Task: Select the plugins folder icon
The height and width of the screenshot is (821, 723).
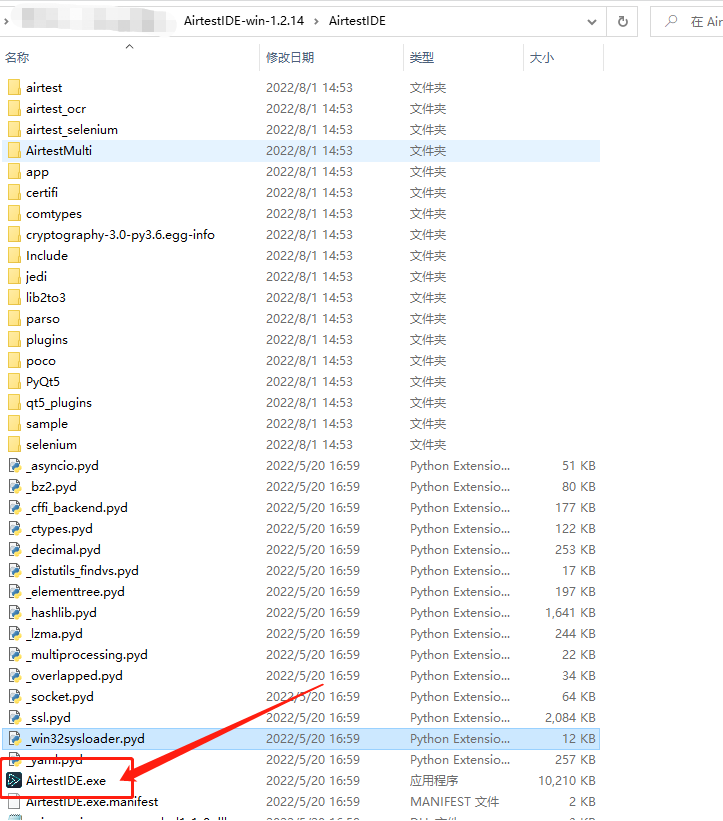Action: point(15,339)
